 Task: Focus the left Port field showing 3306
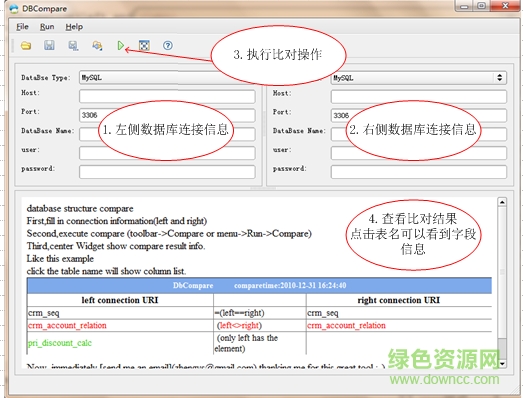167,115
